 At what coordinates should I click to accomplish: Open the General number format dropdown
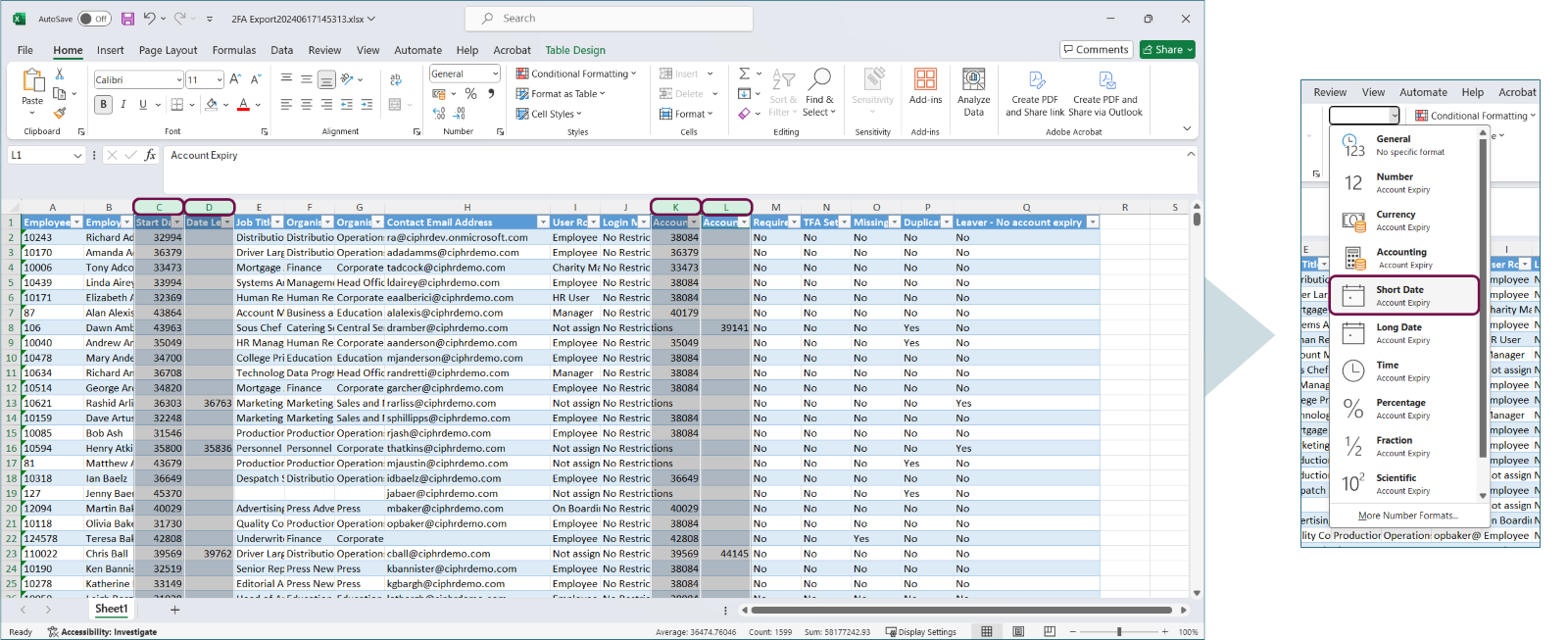495,74
